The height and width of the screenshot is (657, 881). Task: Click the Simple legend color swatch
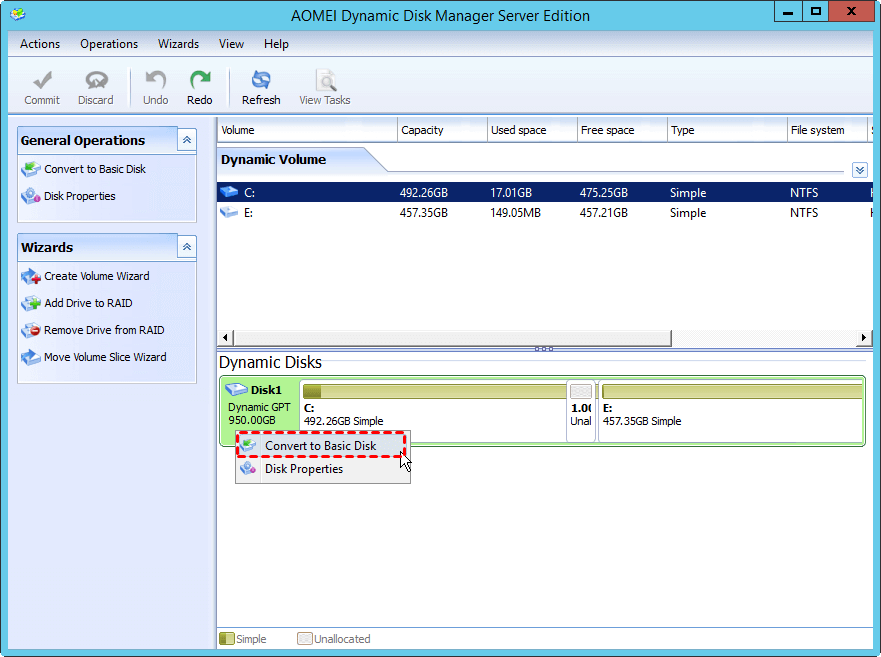[x=226, y=638]
